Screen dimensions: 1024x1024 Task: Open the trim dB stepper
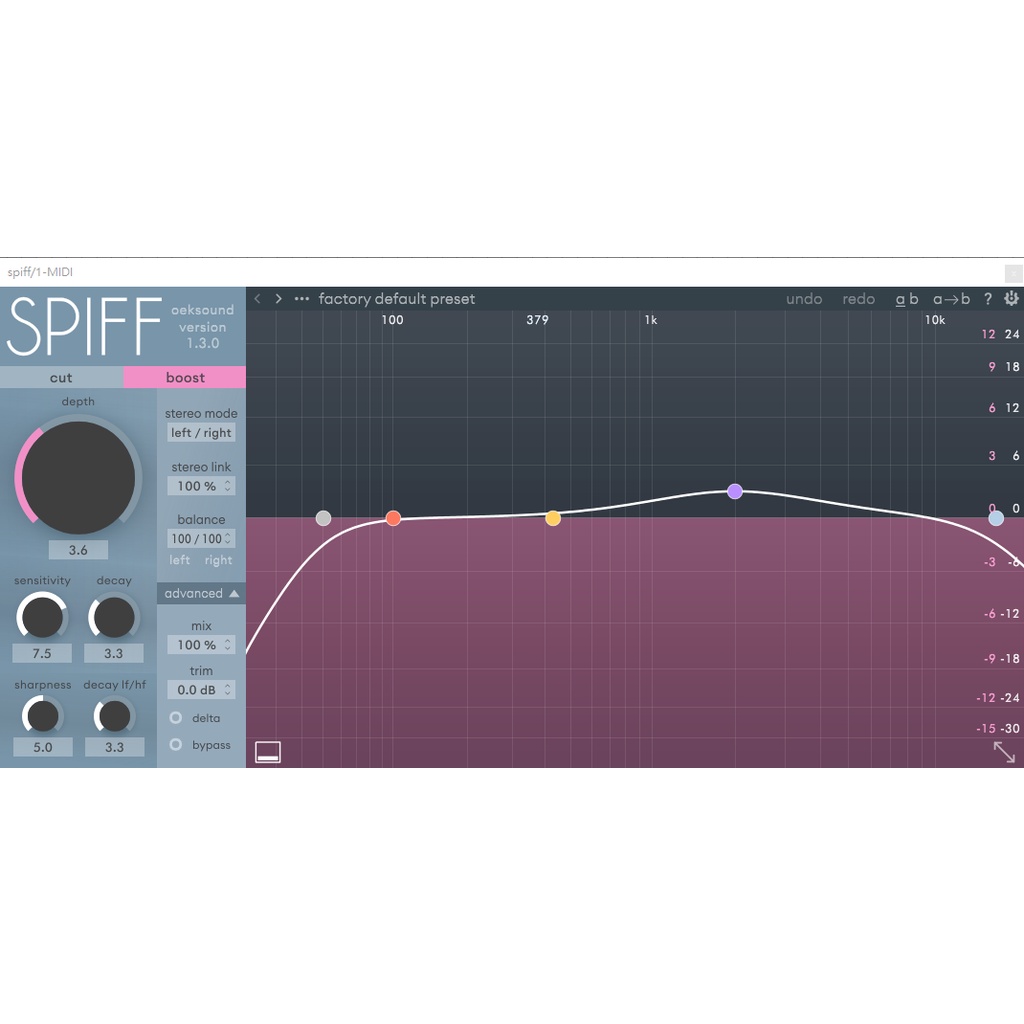[x=201, y=690]
